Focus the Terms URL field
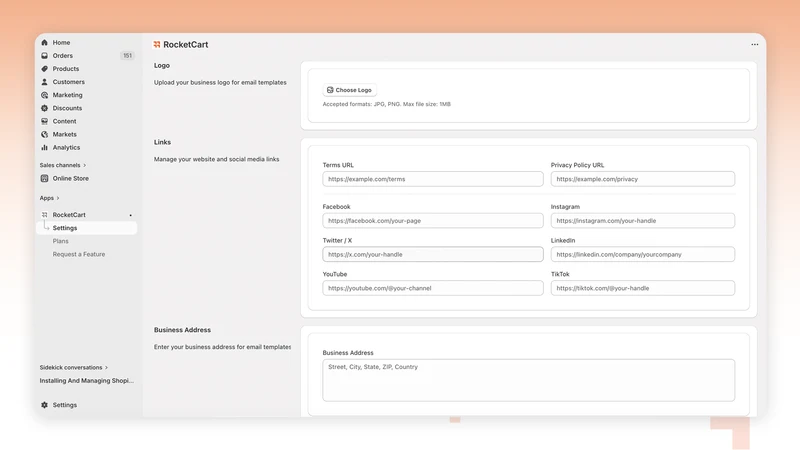 coord(433,179)
